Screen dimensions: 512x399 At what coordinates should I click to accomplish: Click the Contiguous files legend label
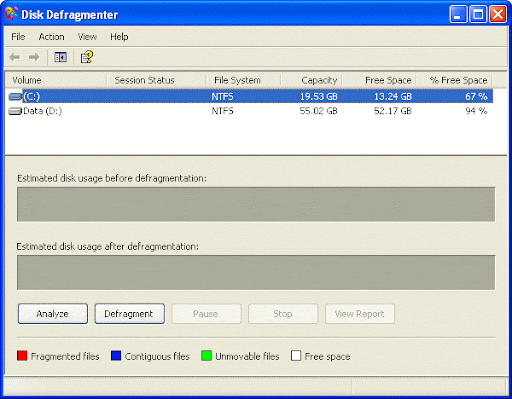[157, 357]
